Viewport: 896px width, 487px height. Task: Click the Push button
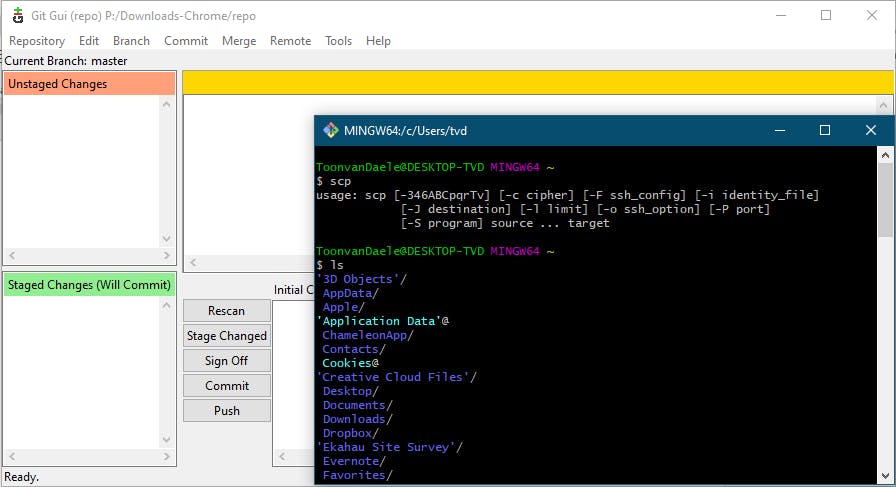(x=227, y=411)
